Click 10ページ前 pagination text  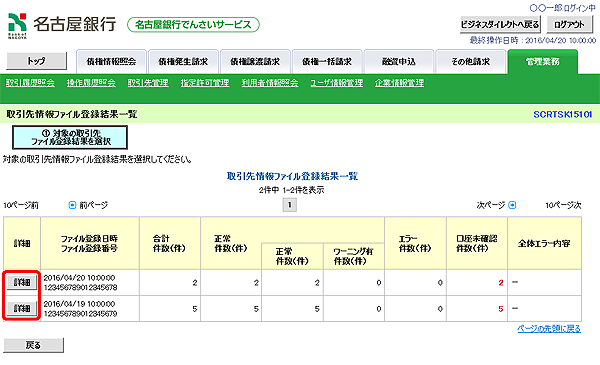(21, 205)
